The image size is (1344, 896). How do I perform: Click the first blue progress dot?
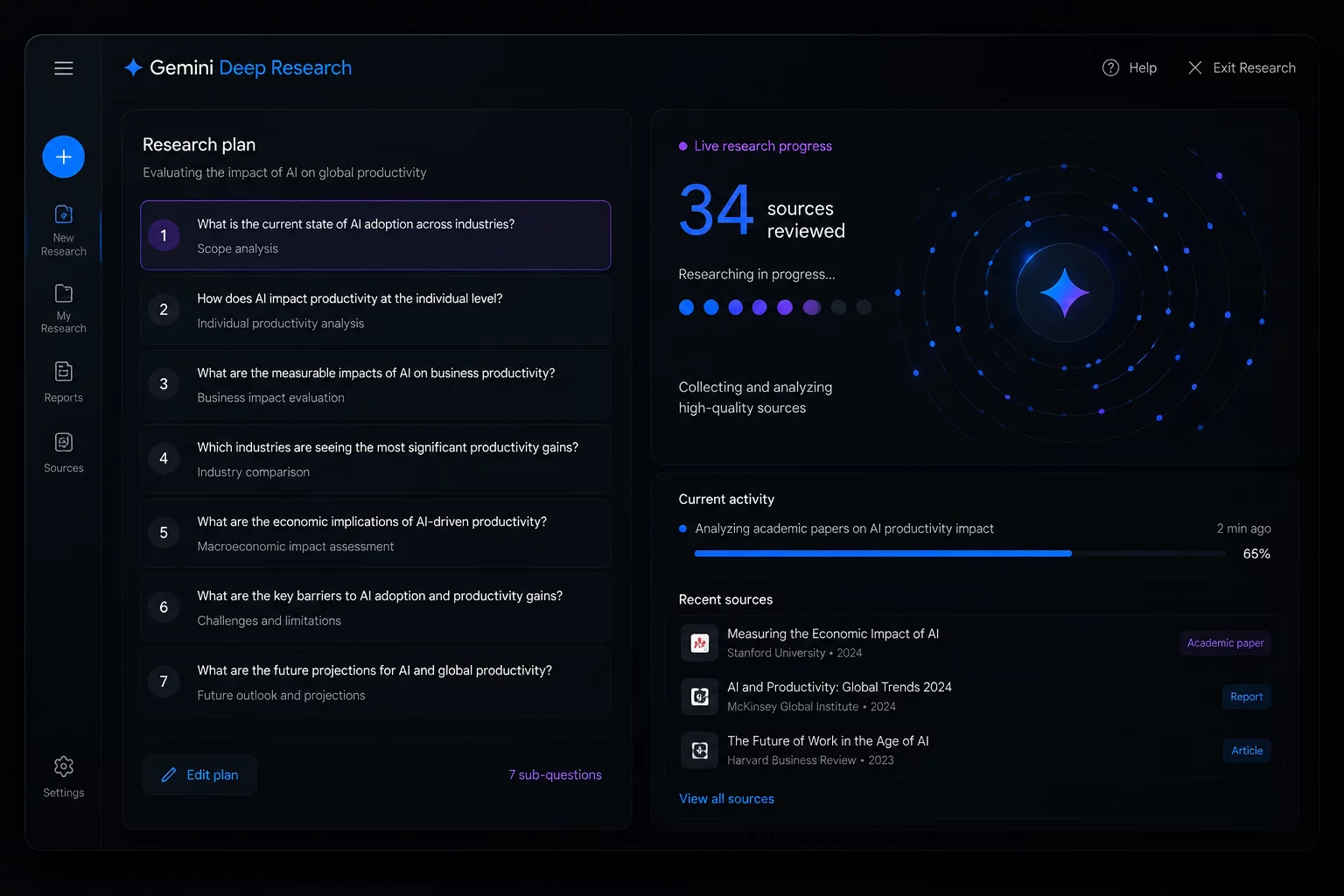686,307
